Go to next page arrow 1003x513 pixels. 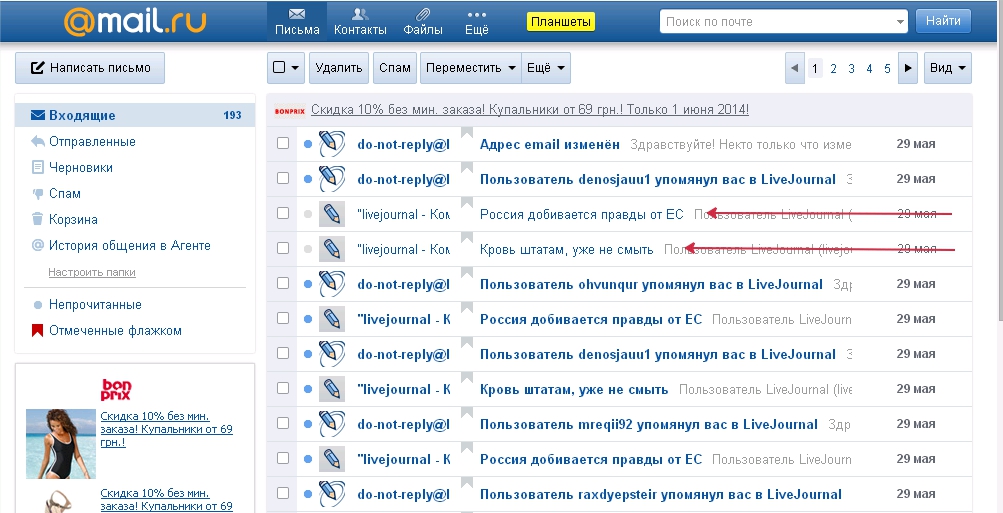[x=908, y=68]
